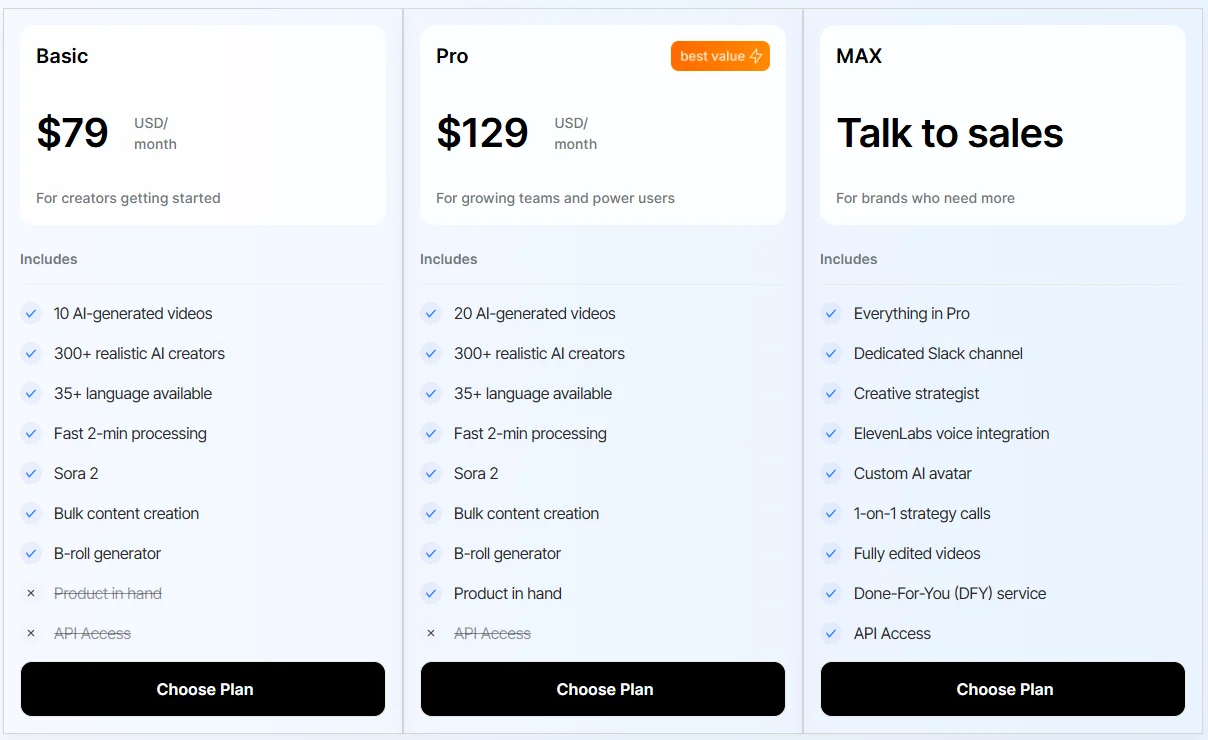1208x740 pixels.
Task: Select the checkmark next to Sora 2 in Pro
Action: coord(431,473)
